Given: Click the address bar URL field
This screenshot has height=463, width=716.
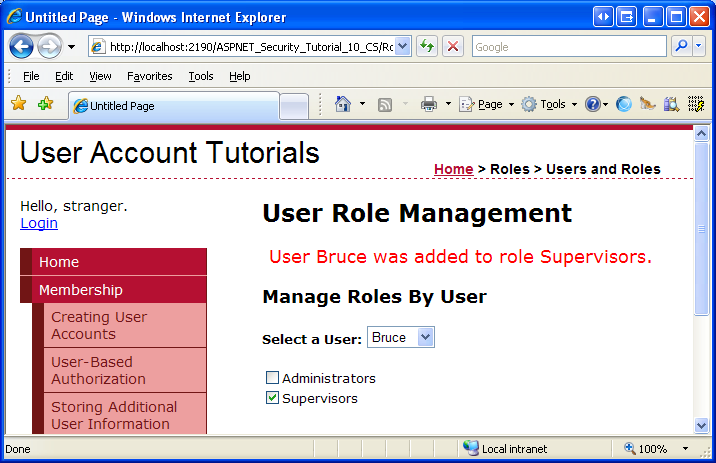Looking at the screenshot, I should pos(250,47).
